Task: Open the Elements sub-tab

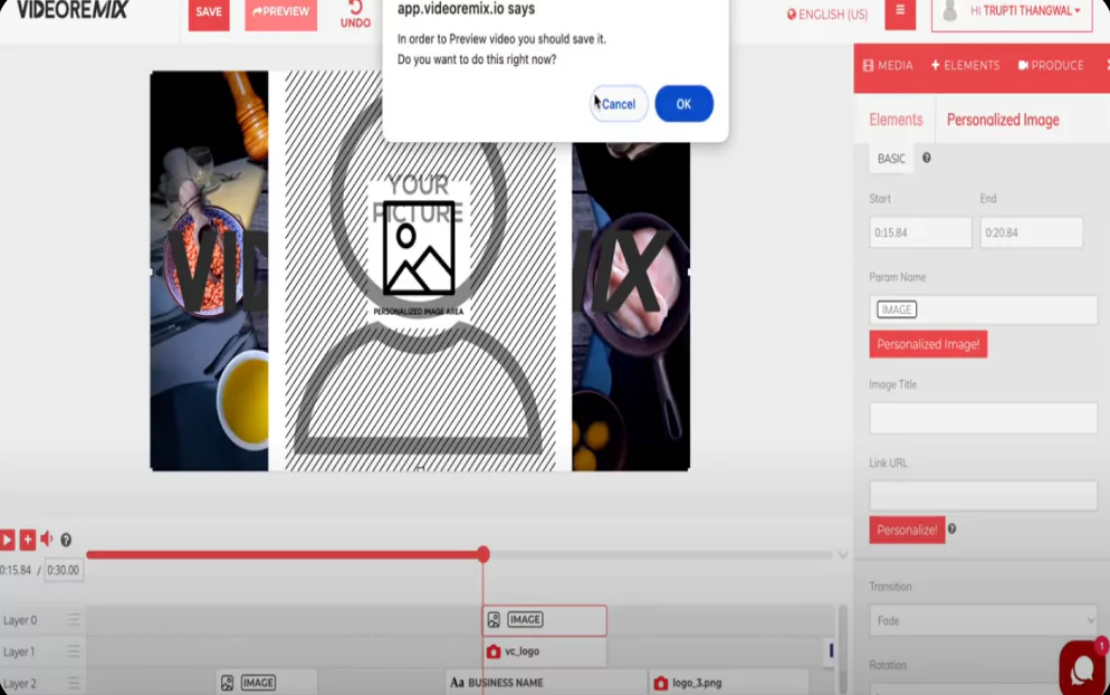Action: 896,120
